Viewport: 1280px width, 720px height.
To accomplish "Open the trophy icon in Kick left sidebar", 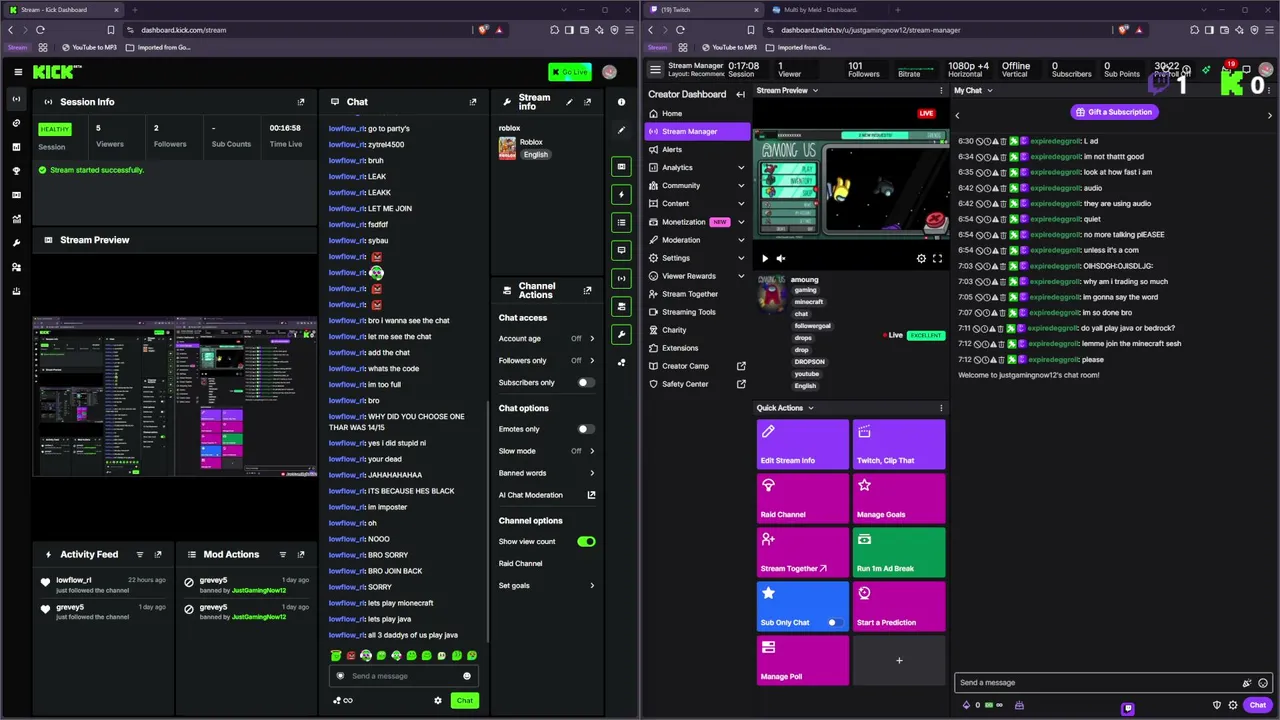I will (16, 171).
